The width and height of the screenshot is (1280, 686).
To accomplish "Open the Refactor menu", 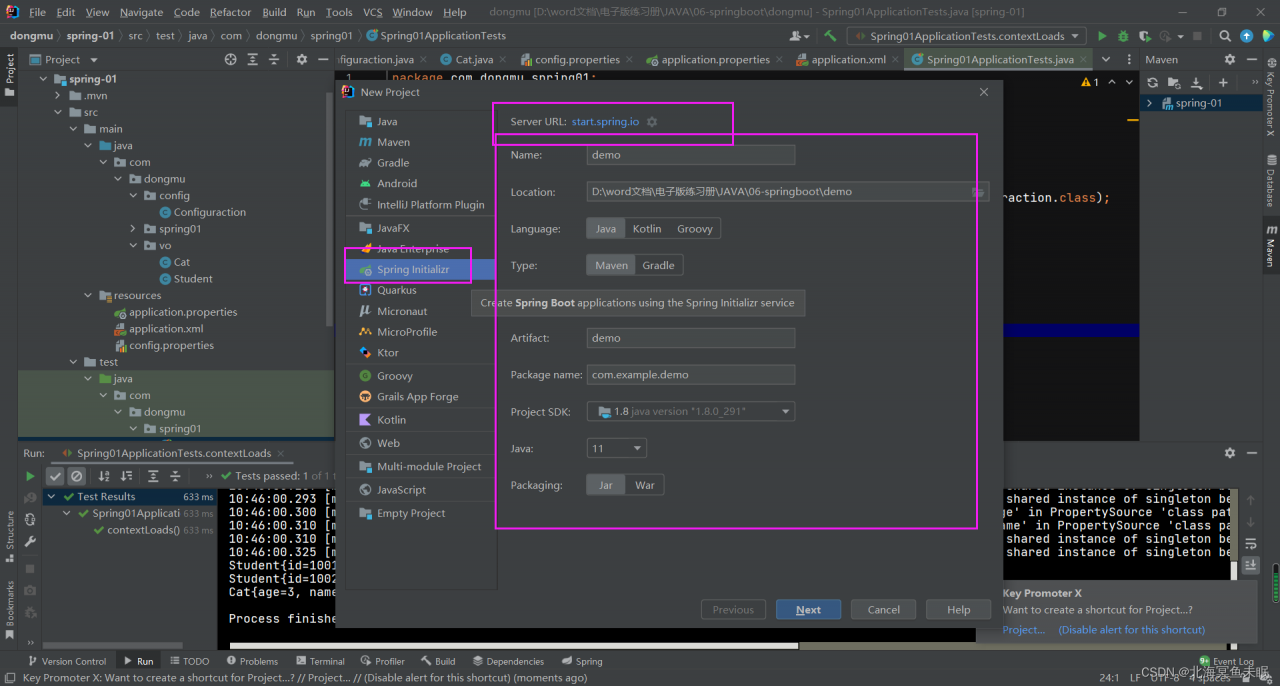I will tap(230, 12).
